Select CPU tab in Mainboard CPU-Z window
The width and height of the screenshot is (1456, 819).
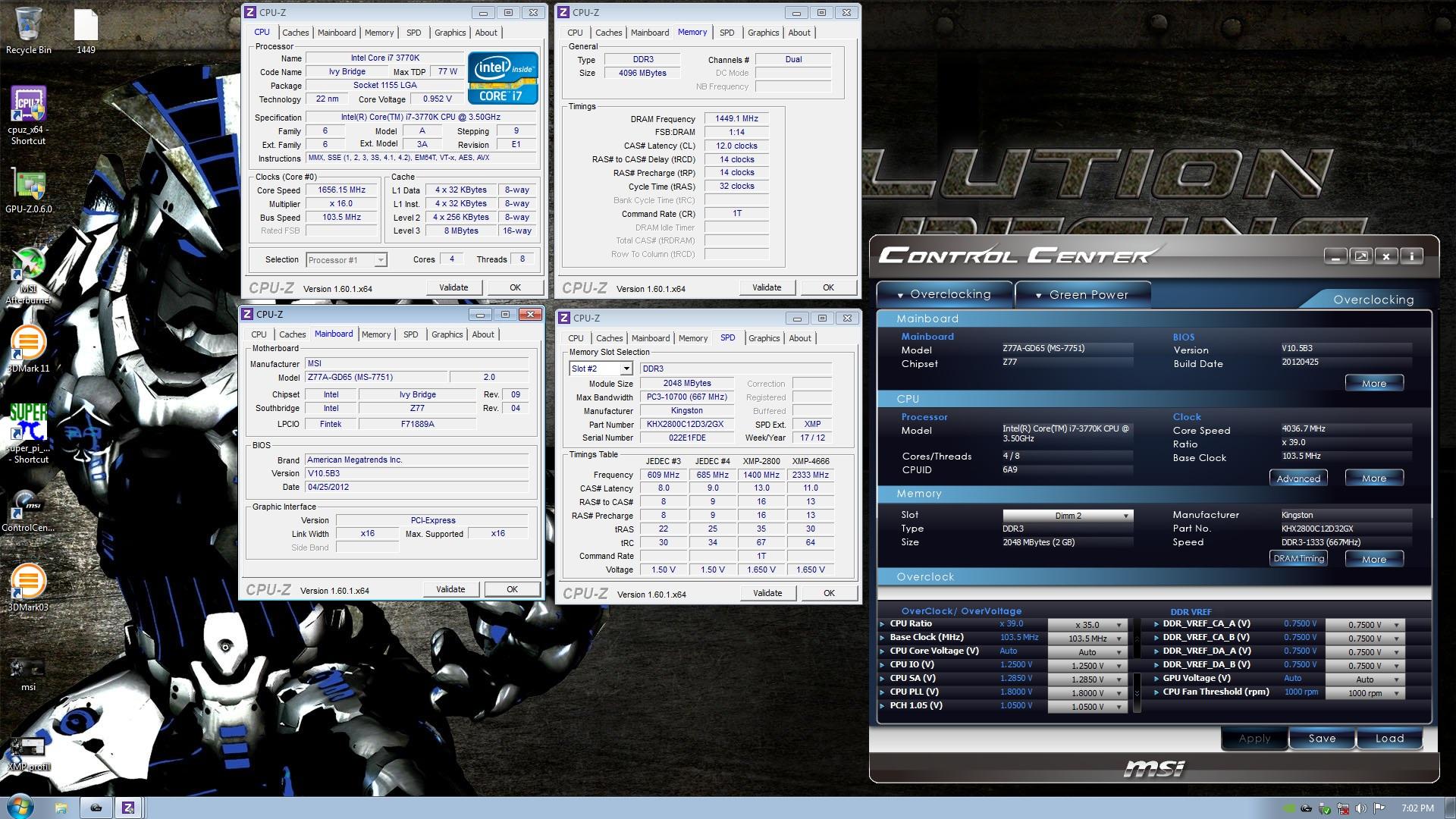pyautogui.click(x=259, y=334)
